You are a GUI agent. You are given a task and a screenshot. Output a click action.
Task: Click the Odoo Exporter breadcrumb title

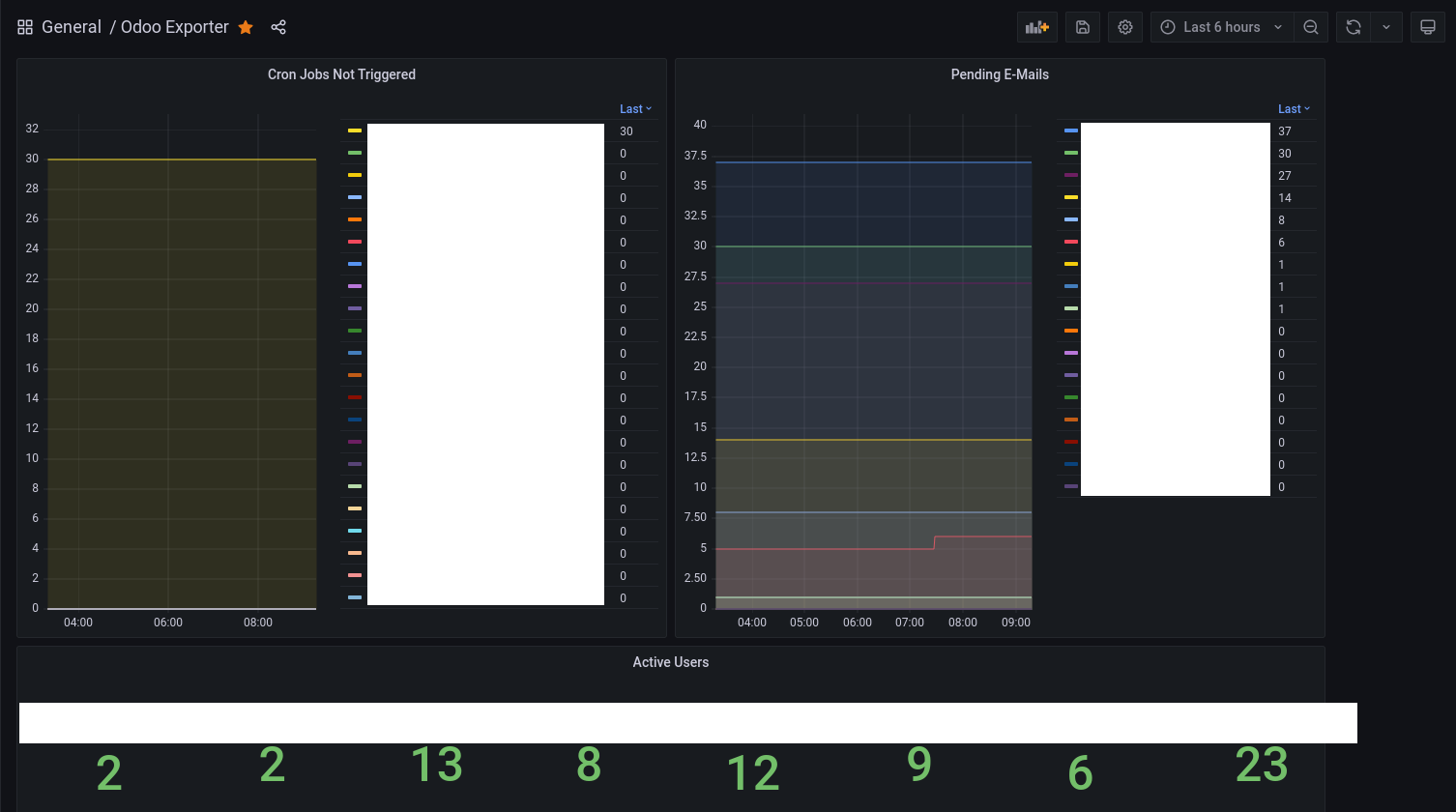point(175,27)
